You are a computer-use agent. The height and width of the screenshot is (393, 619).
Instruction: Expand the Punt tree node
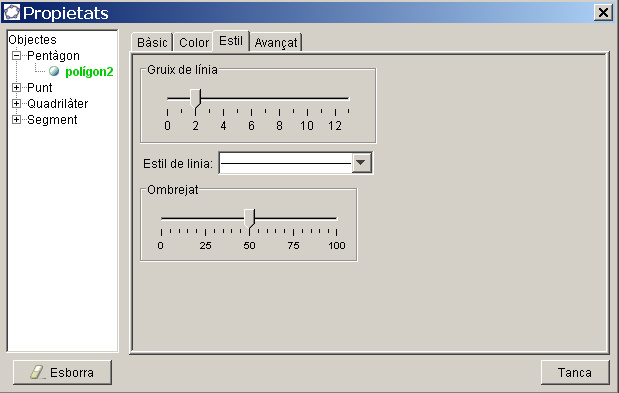(17, 87)
